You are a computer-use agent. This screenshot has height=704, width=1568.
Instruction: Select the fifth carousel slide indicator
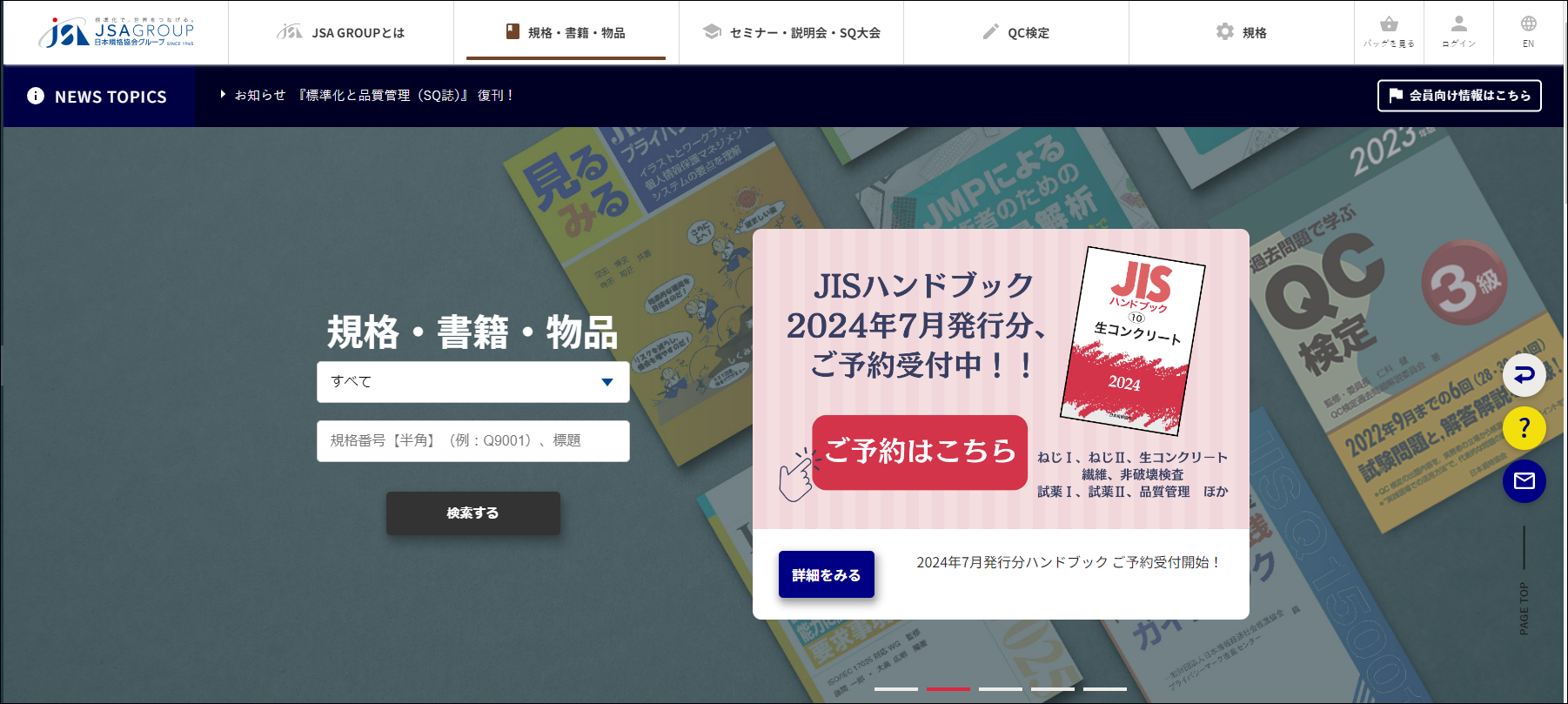click(x=1105, y=688)
